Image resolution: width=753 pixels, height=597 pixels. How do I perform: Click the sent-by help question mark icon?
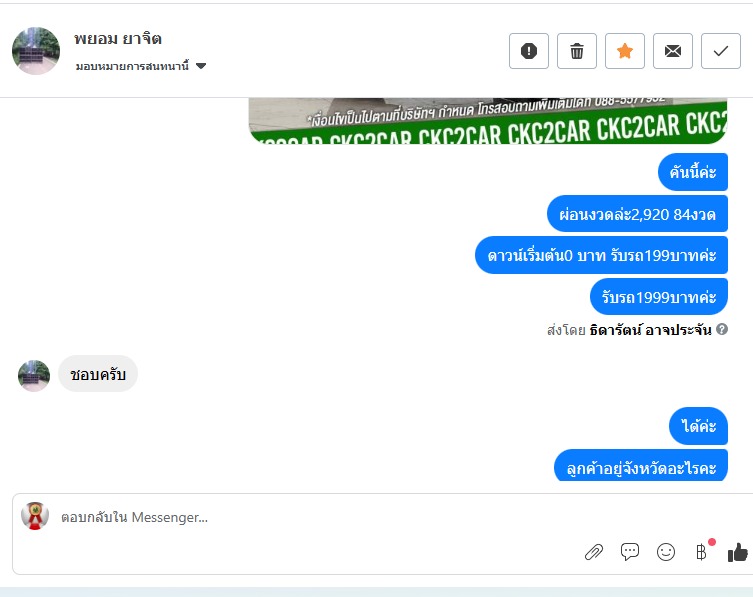pos(722,329)
